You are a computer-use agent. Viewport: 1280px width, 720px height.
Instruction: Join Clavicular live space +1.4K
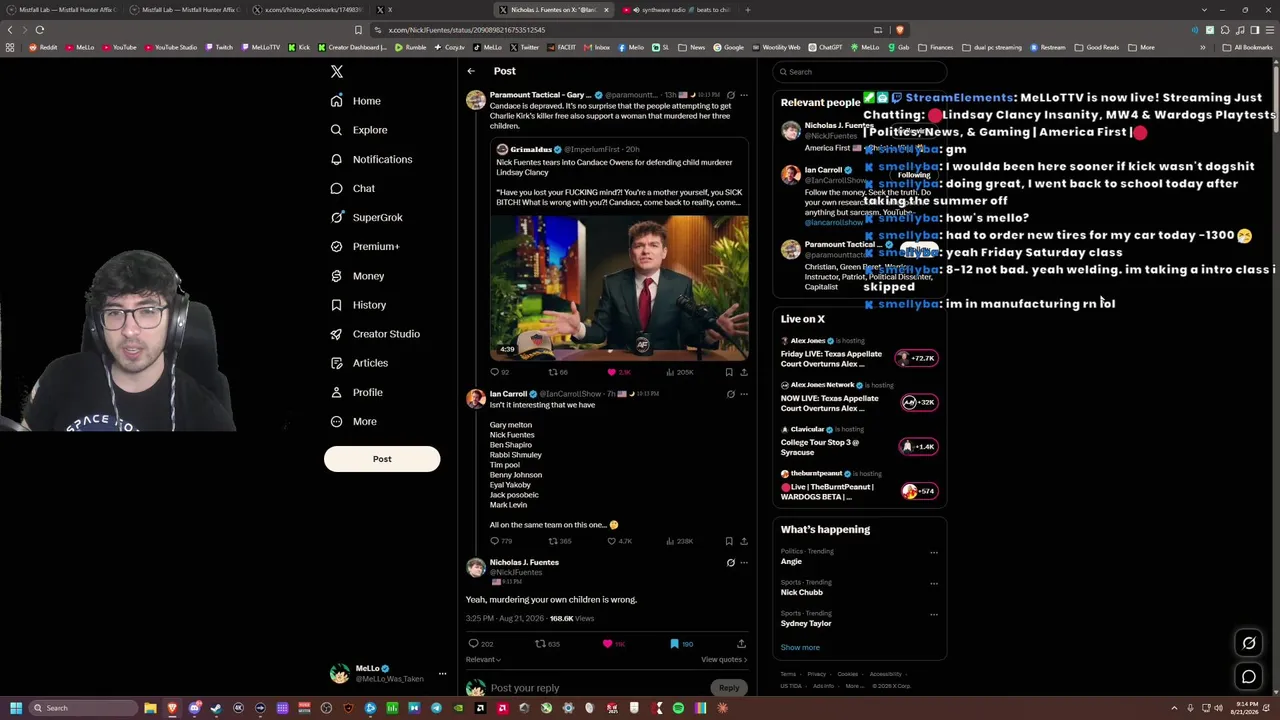pyautogui.click(x=917, y=446)
